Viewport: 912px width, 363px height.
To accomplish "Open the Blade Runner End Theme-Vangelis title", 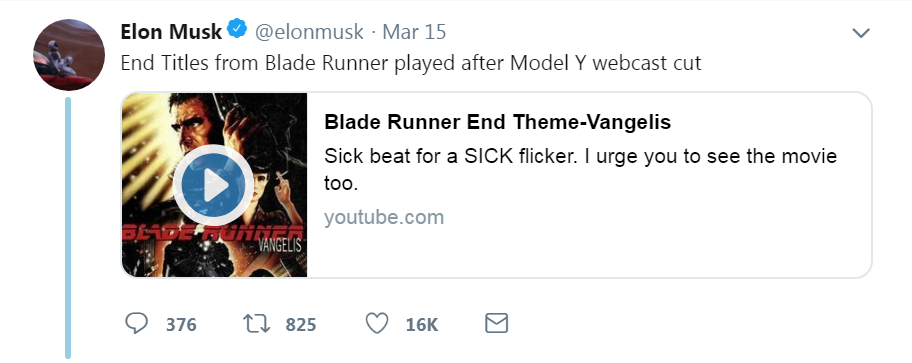I will pos(497,122).
